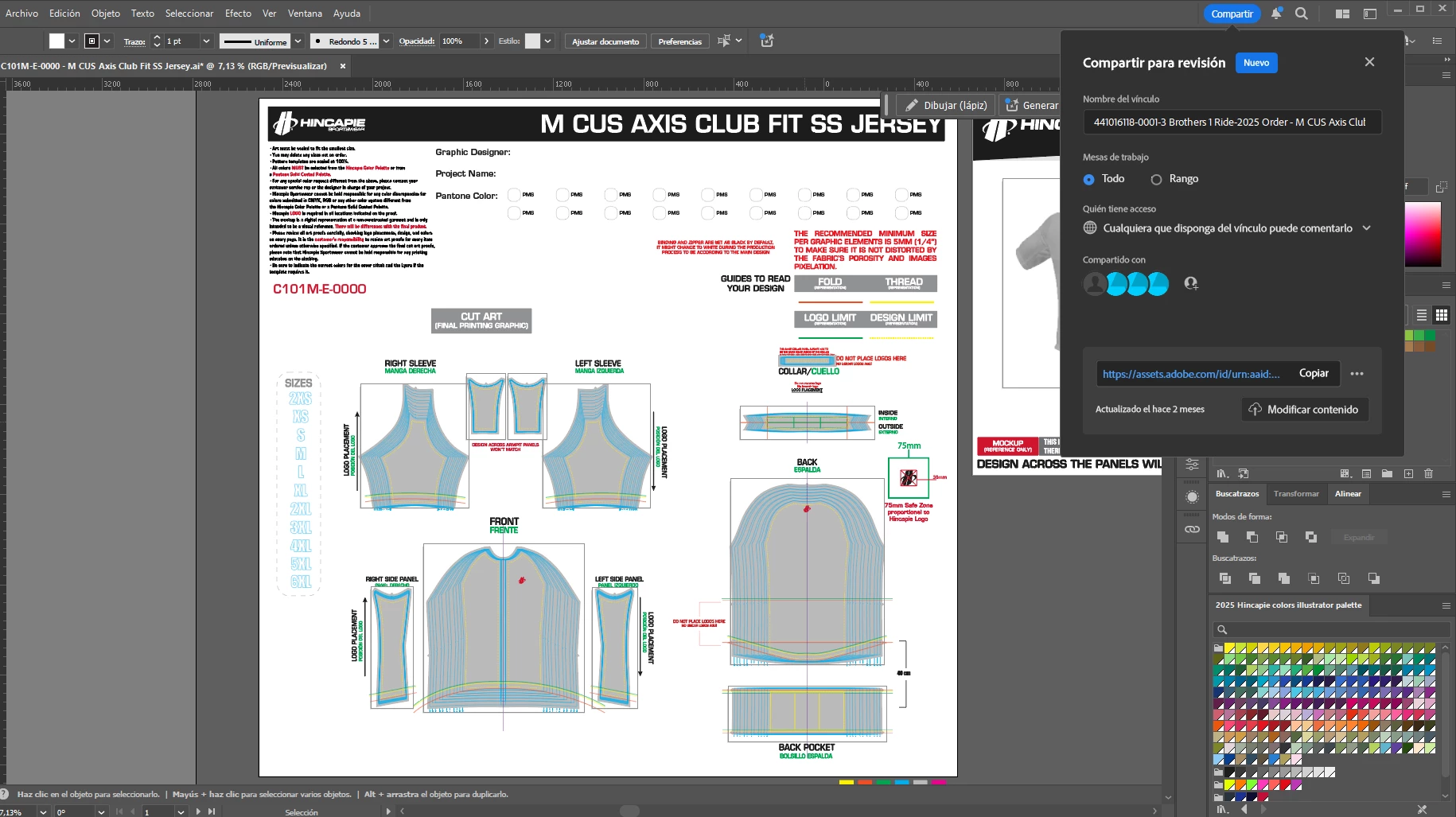Screen dimensions: 1456x817
Task: Click Ajustar documento button
Action: (605, 41)
